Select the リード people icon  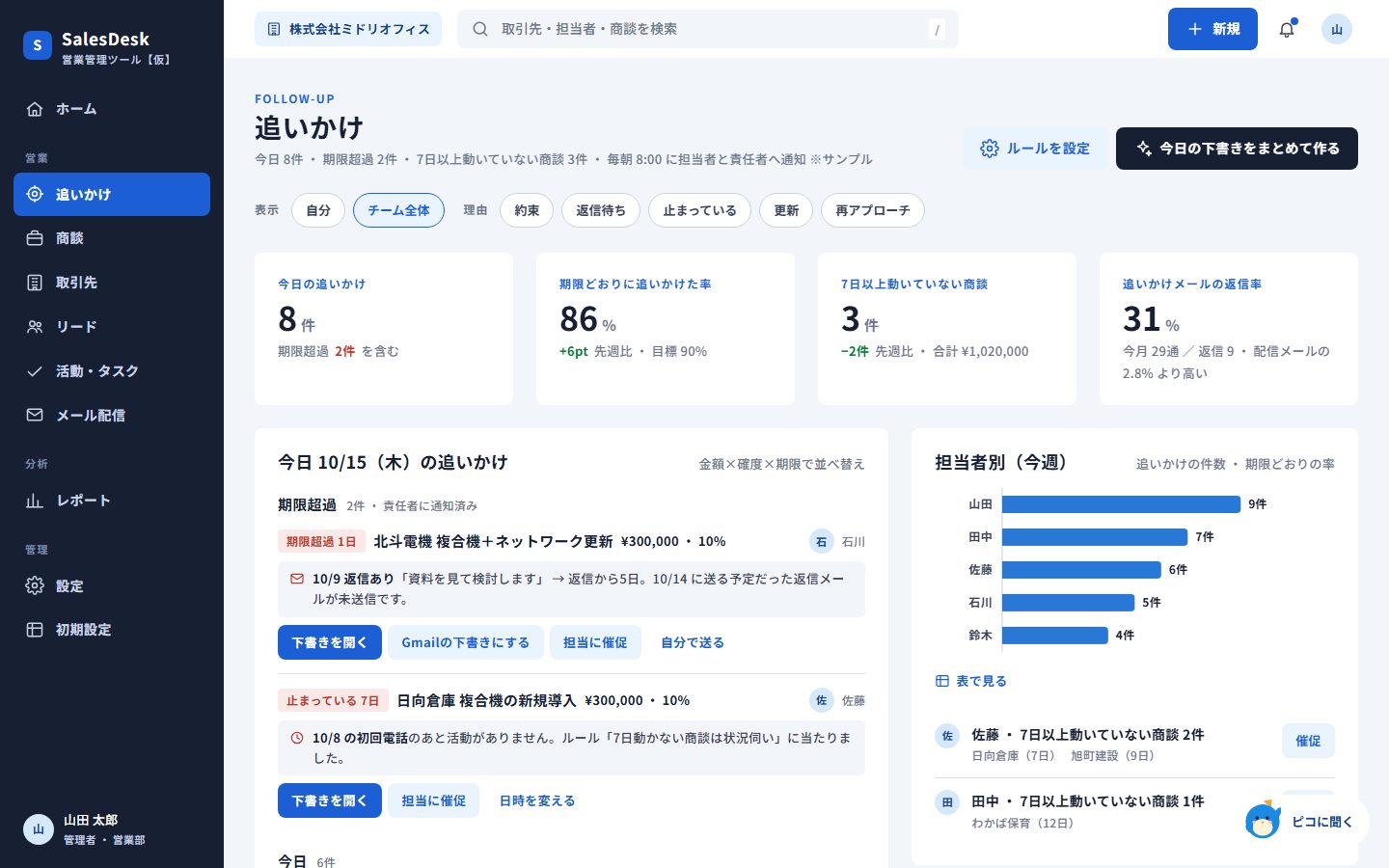(x=35, y=327)
